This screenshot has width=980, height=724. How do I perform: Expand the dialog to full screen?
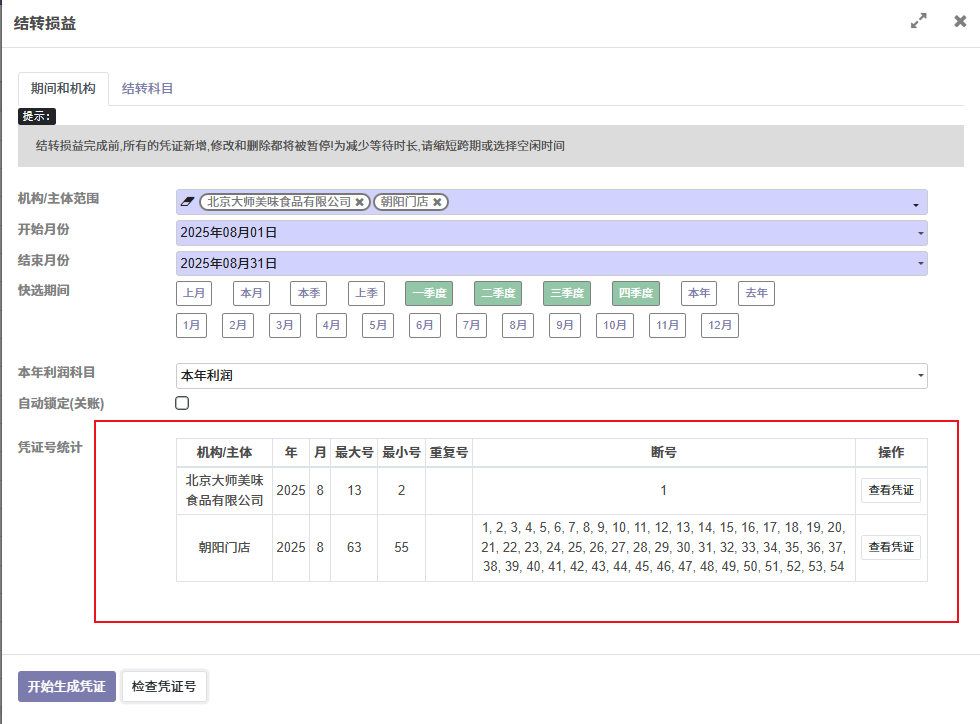click(x=918, y=21)
